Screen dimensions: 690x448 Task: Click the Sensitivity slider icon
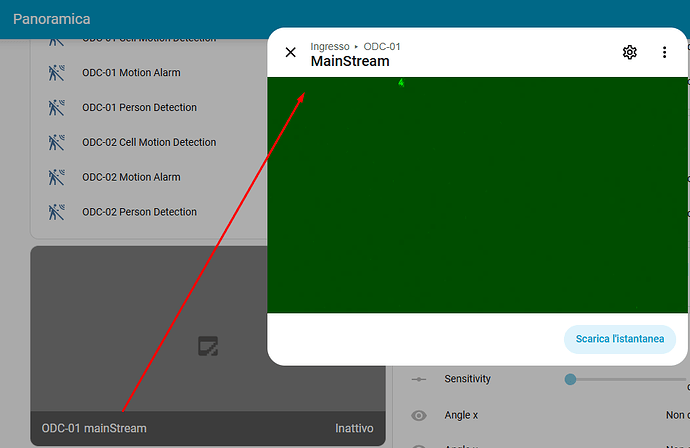tap(418, 379)
